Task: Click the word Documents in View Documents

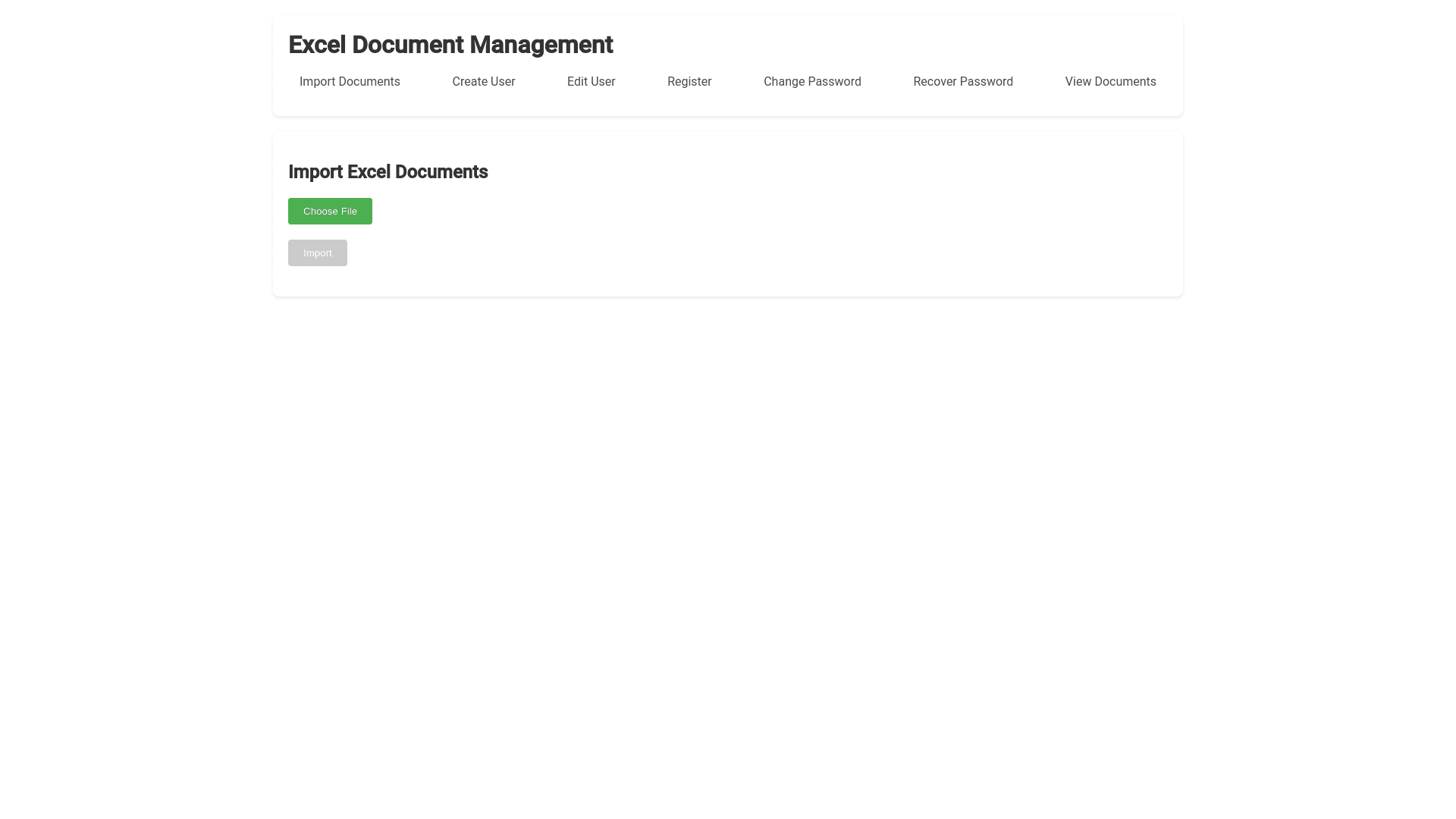Action: tap(1125, 82)
